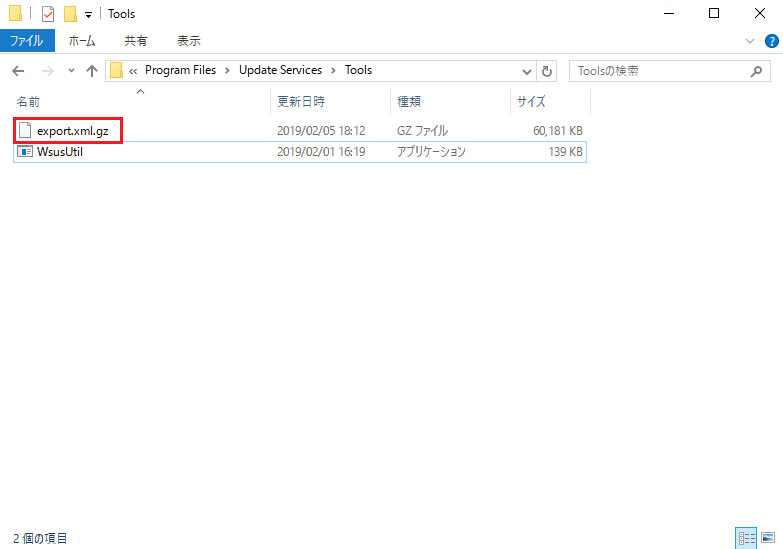Open the ribbon help question mark

point(770,41)
